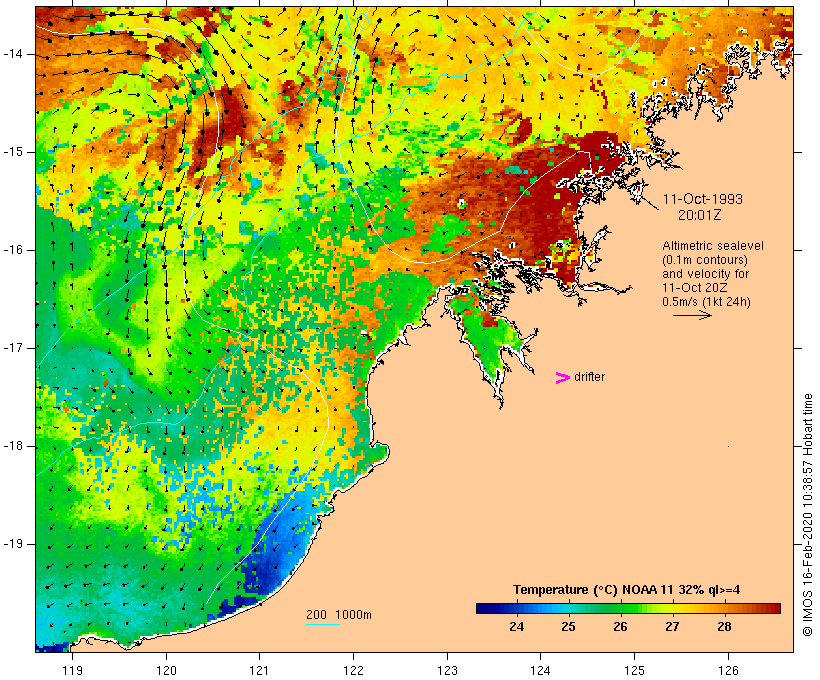Viewport: 820px width, 680px height.
Task: Click the longitude axis label '126'
Action: pyautogui.click(x=728, y=670)
